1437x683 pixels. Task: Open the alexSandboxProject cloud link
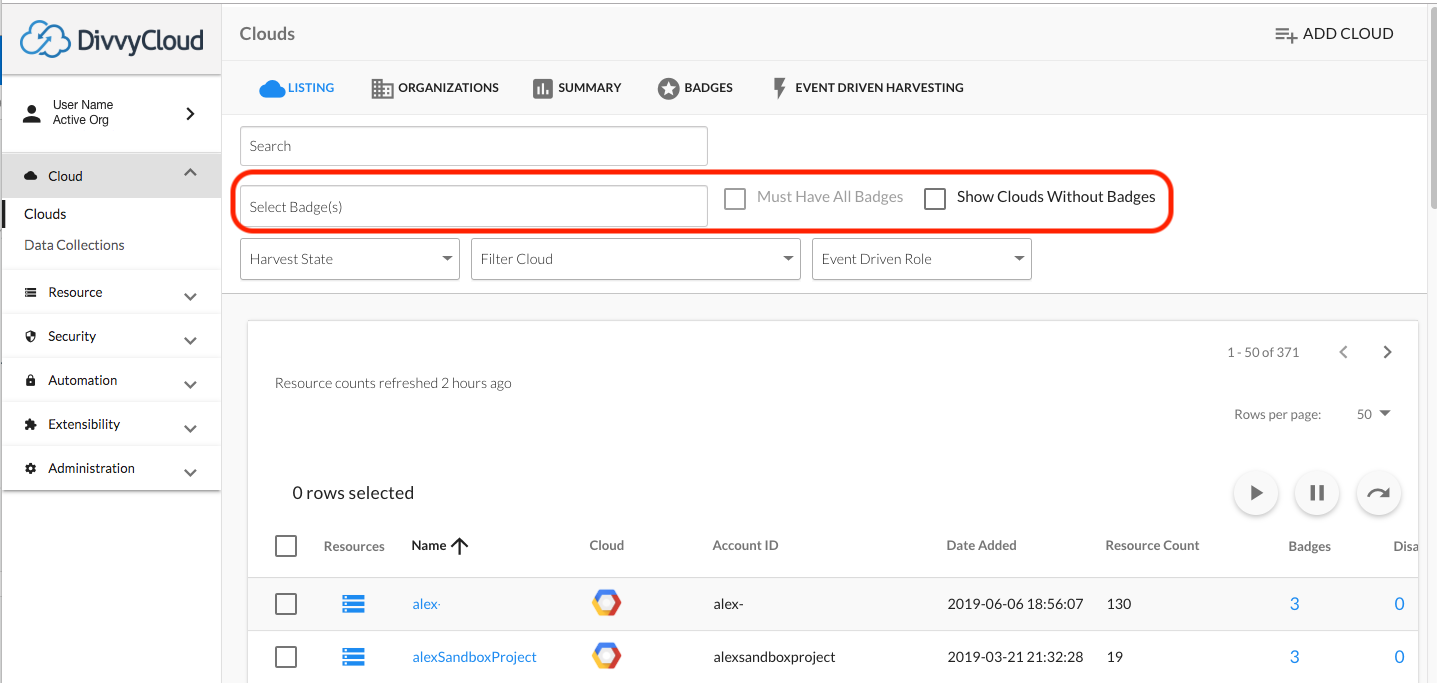474,657
